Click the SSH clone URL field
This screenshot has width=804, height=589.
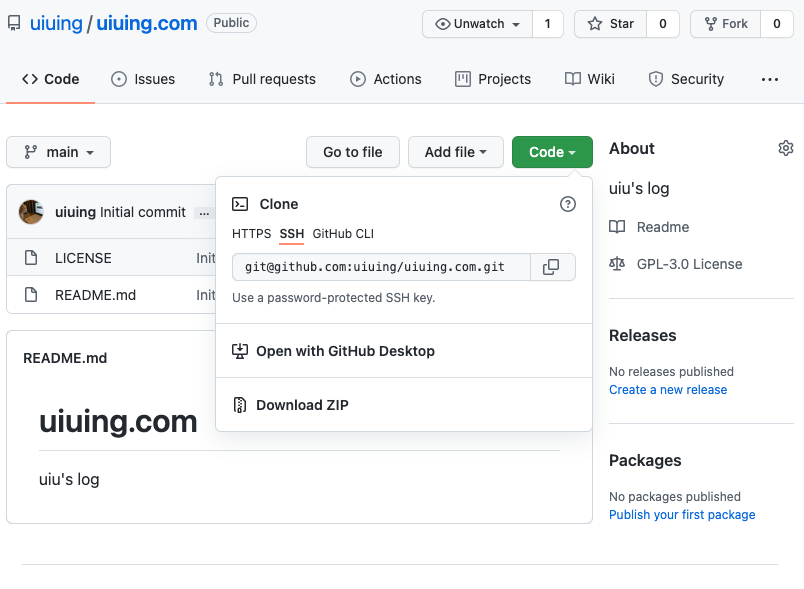(x=381, y=267)
